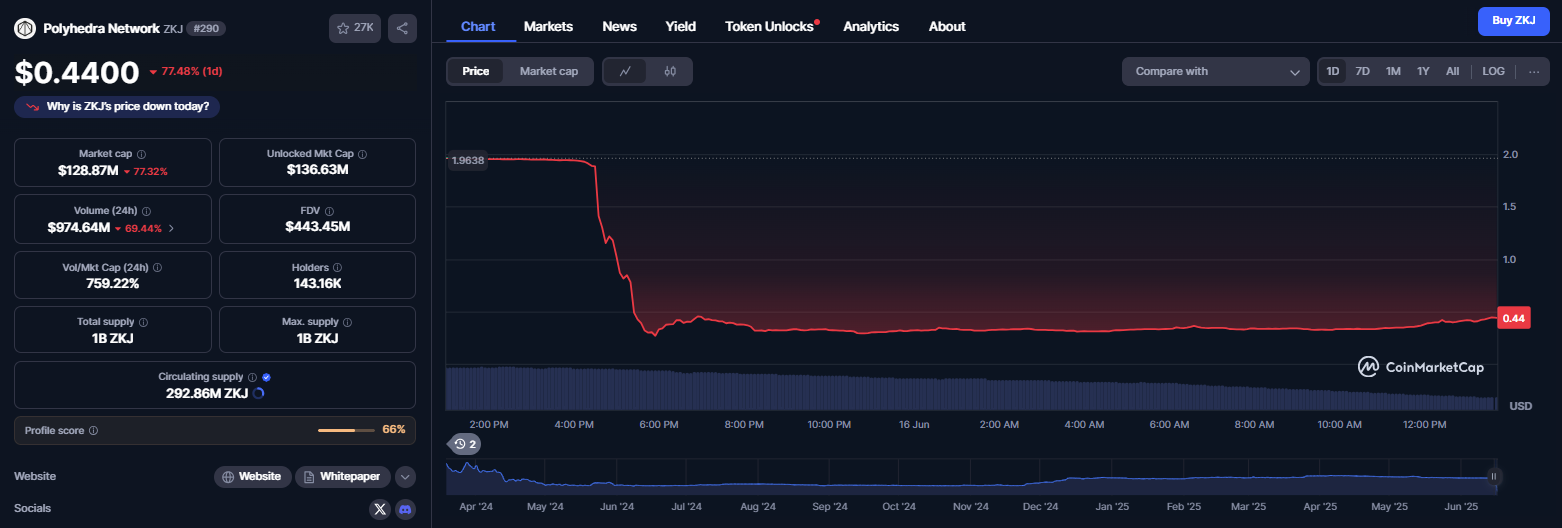Click the range selector pause handle
This screenshot has width=1562, height=528.
click(1494, 476)
